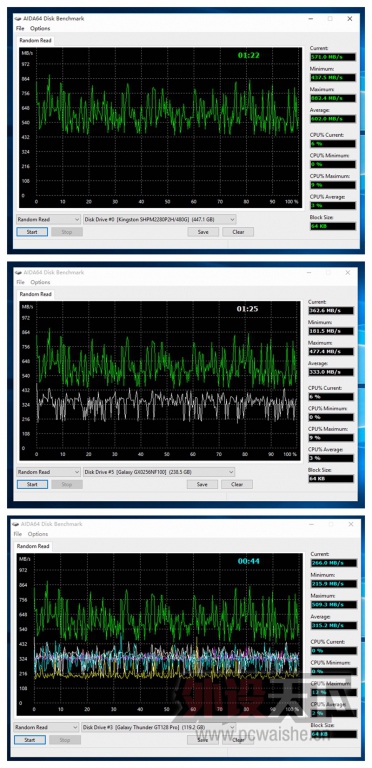Click the AIDA64 title icon in Kingston window

click(x=18, y=19)
